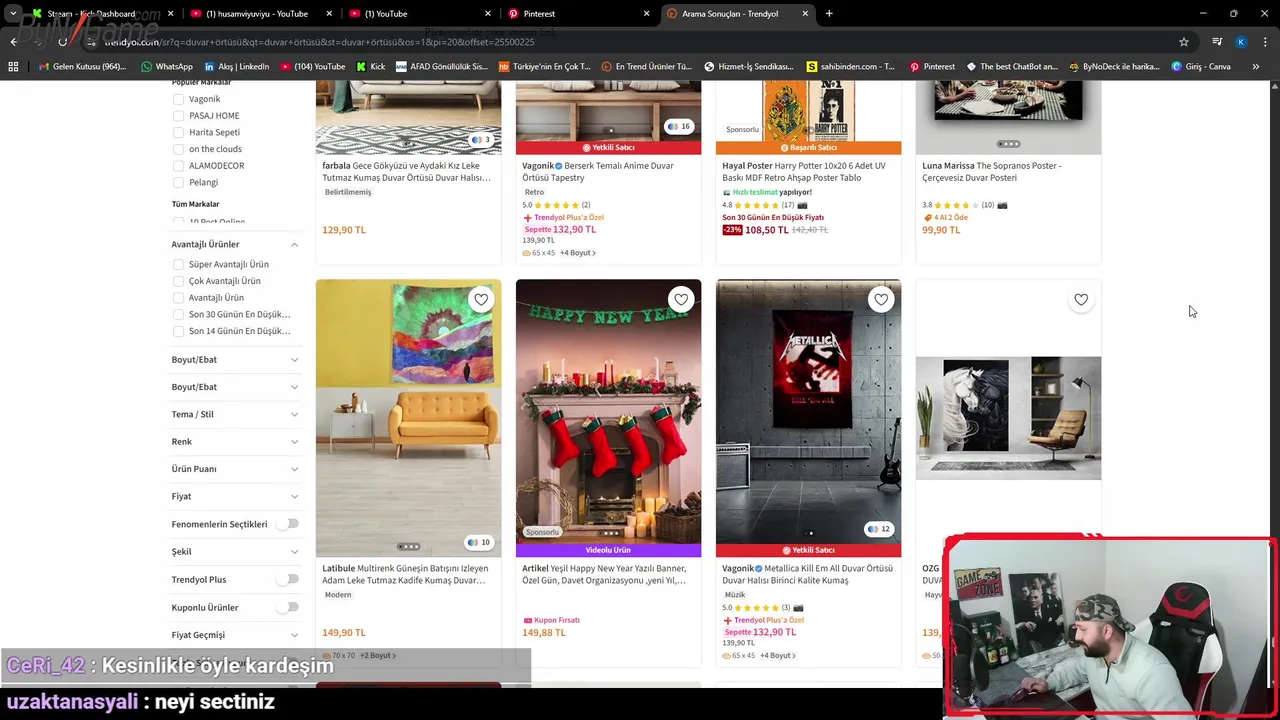Viewport: 1280px width, 720px height.
Task: Toggle Trendyol Plus switch
Action: (x=288, y=579)
